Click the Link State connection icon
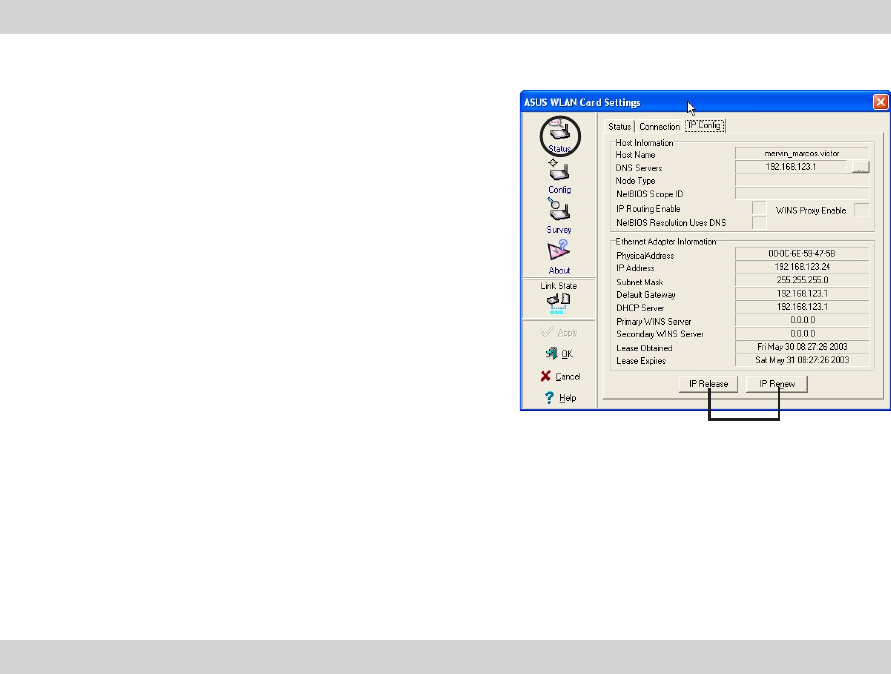891x674 pixels. coord(558,303)
